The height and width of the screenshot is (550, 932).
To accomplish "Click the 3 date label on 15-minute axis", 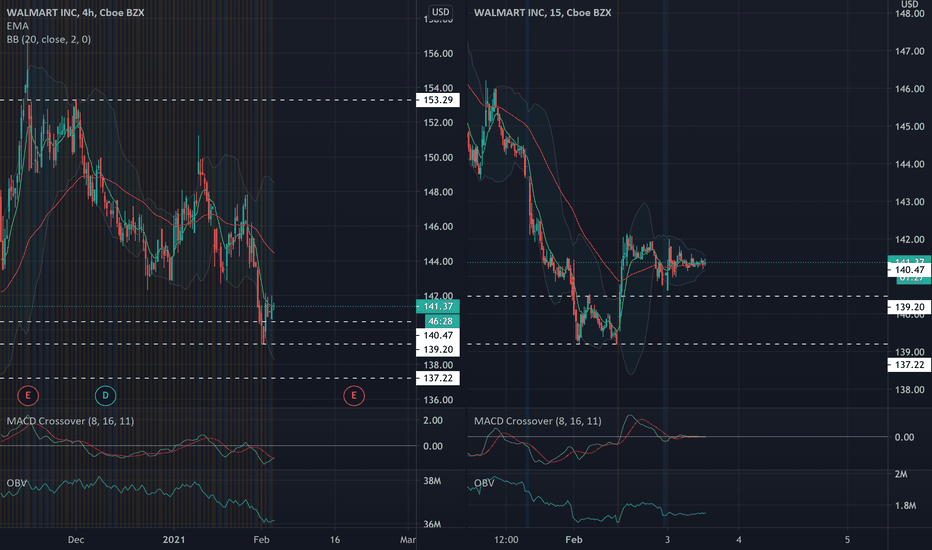I will (667, 540).
